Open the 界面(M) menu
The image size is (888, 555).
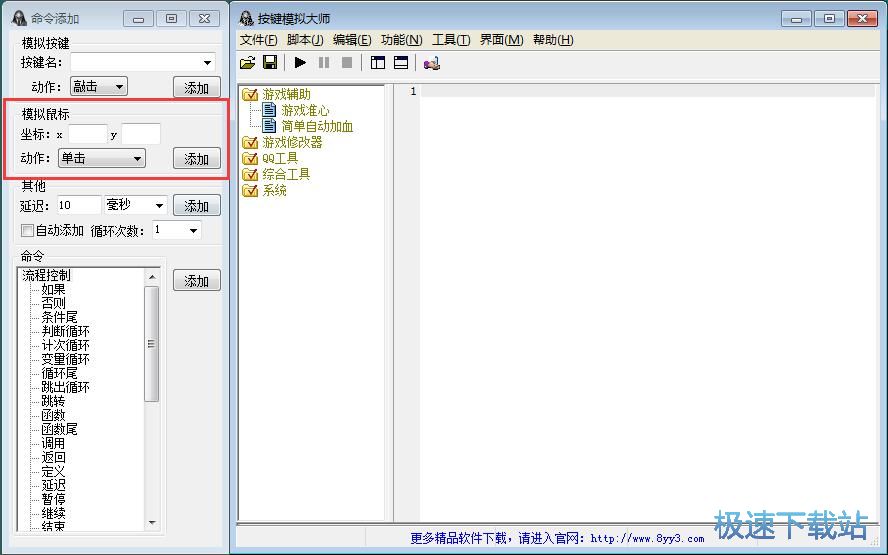[501, 40]
